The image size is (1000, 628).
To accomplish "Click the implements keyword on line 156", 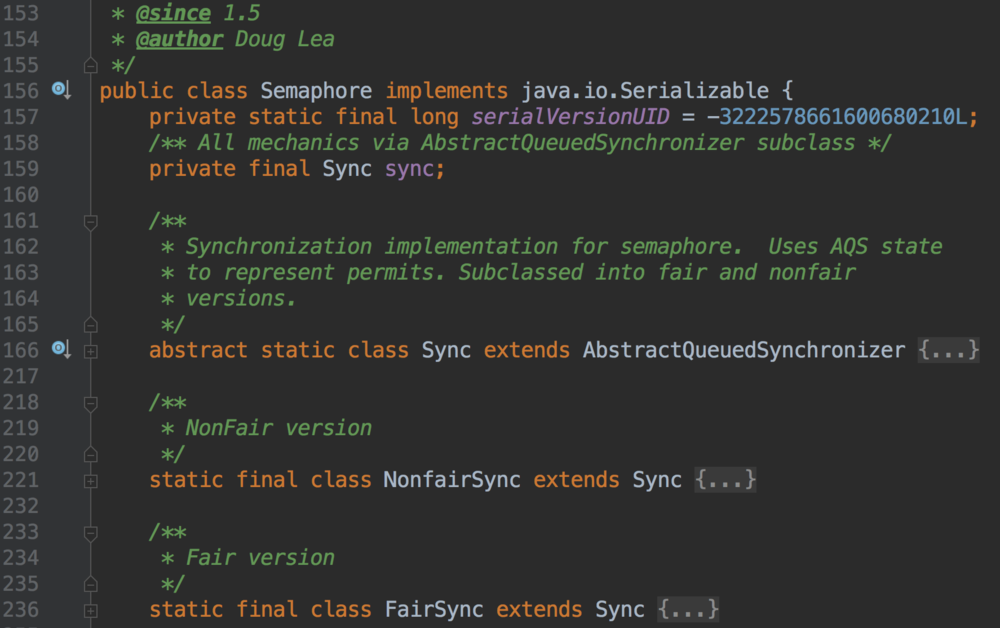I will coord(446,91).
